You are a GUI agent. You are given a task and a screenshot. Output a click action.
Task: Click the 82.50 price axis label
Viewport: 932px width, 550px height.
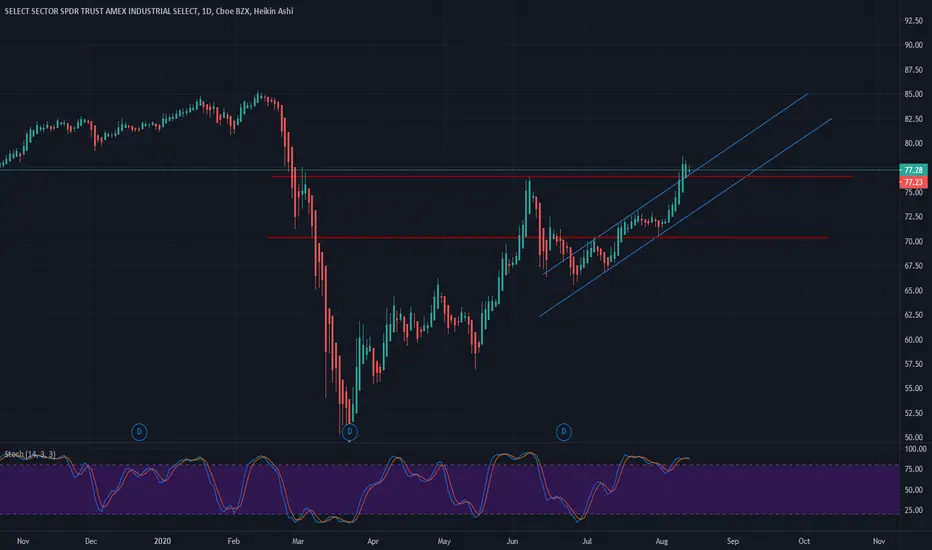tap(913, 119)
